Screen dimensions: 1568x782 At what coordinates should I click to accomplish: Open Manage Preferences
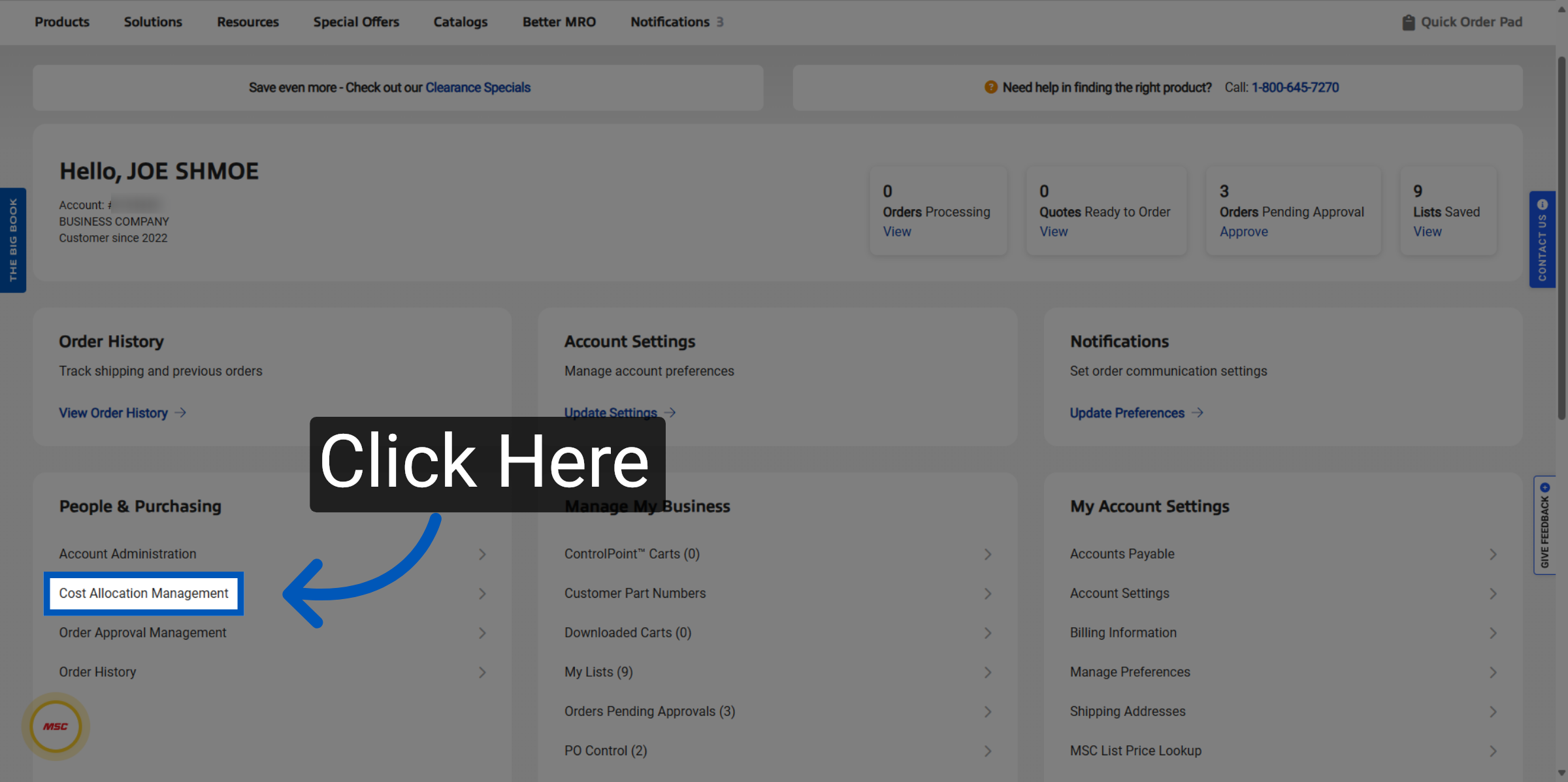coord(1130,672)
